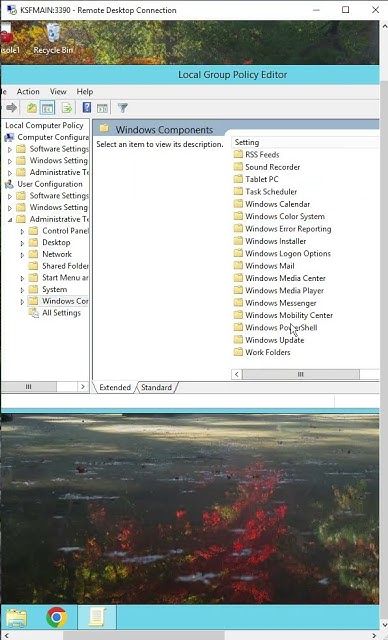388x640 pixels.
Task: Click the tree pane horizontal scrollbar thumb
Action: pyautogui.click(x=29, y=386)
